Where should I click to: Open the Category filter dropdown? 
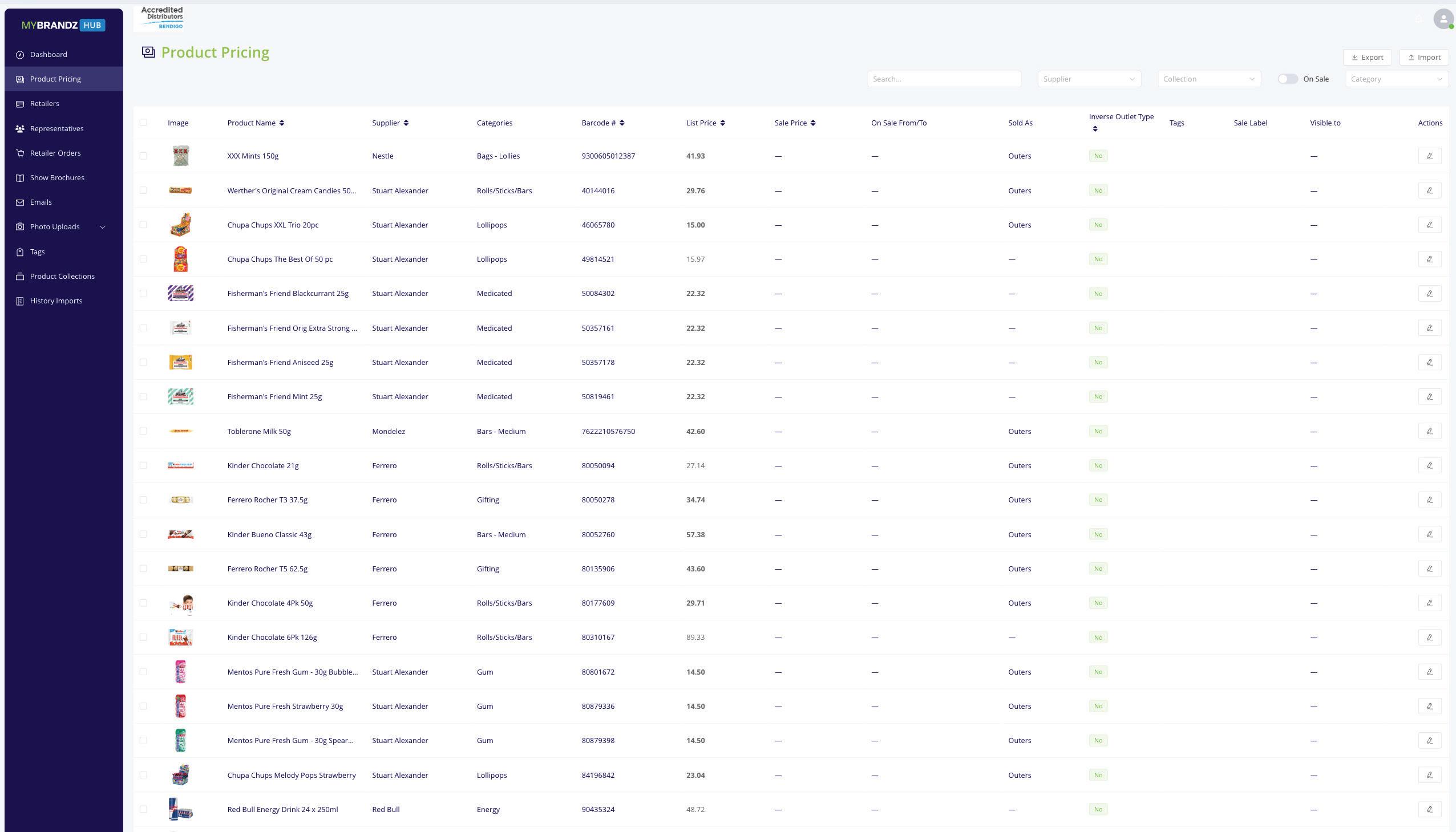(x=1396, y=79)
